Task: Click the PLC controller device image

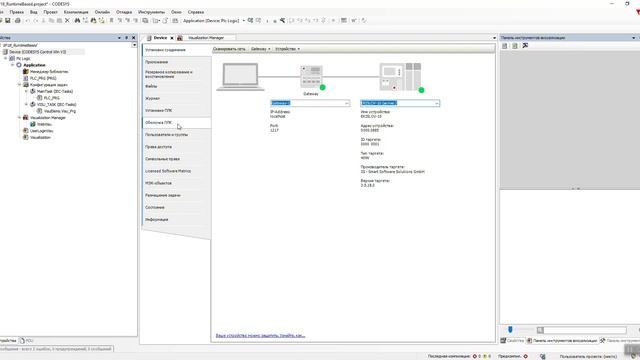Action: pos(400,76)
